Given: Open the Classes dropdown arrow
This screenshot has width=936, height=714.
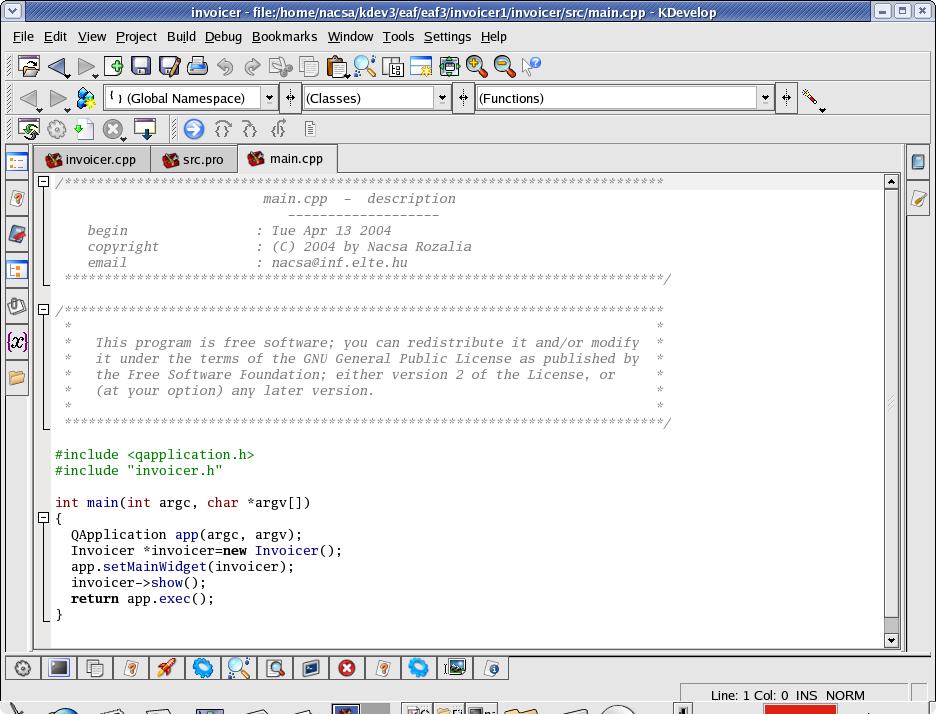Looking at the screenshot, I should pyautogui.click(x=442, y=98).
